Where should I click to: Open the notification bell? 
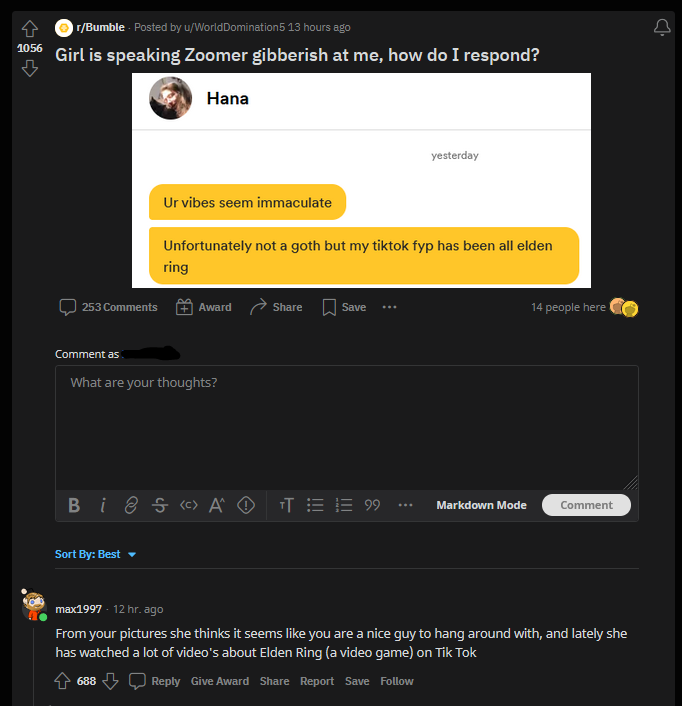coord(661,27)
